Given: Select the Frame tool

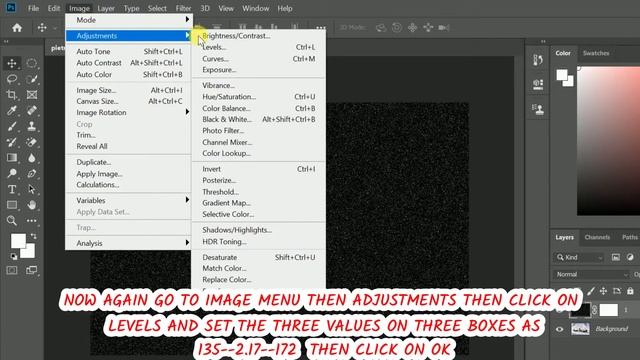Looking at the screenshot, I should [32, 95].
